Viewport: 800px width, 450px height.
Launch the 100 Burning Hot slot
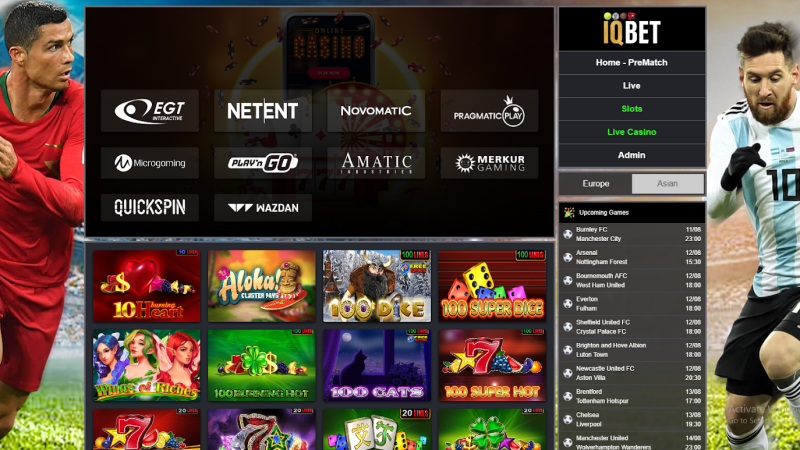pos(262,365)
